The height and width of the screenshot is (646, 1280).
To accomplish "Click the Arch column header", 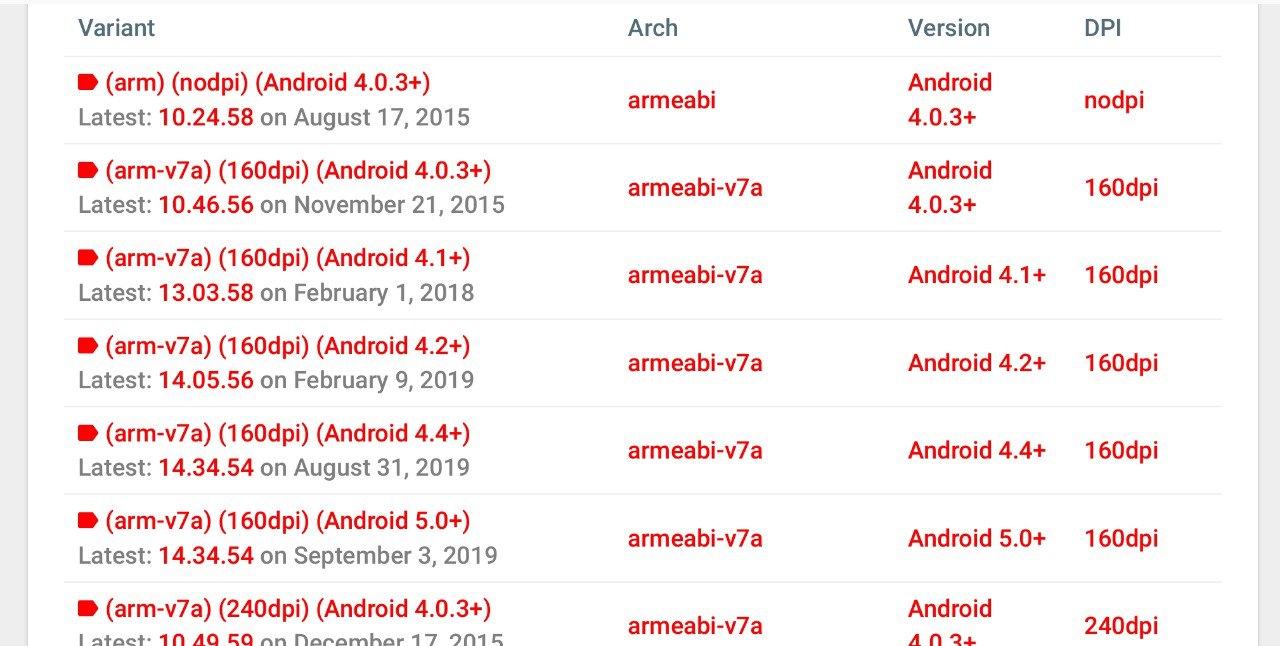I will pyautogui.click(x=653, y=28).
